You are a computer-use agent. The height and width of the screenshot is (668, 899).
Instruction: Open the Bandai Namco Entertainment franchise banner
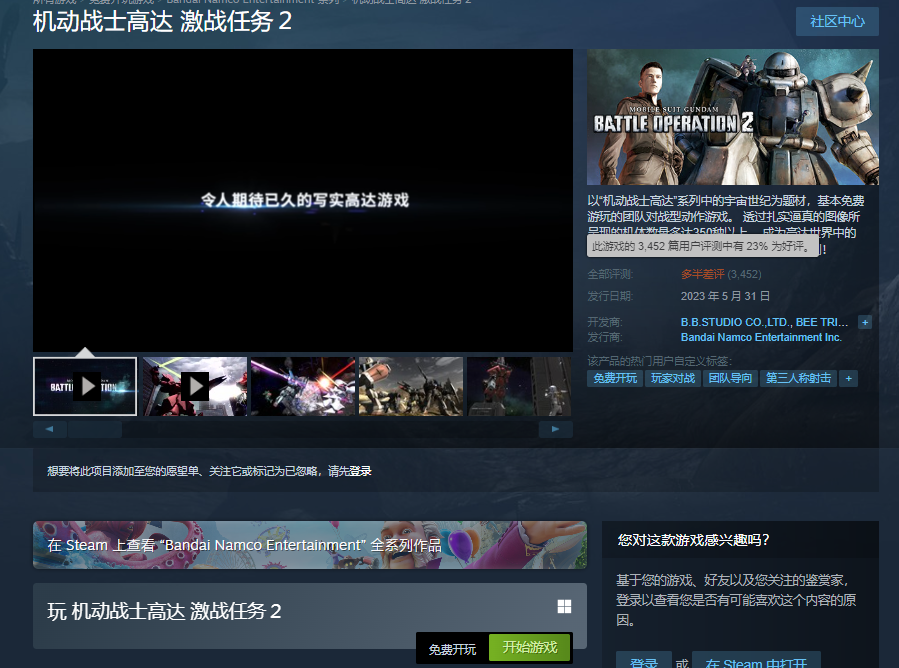[x=310, y=545]
